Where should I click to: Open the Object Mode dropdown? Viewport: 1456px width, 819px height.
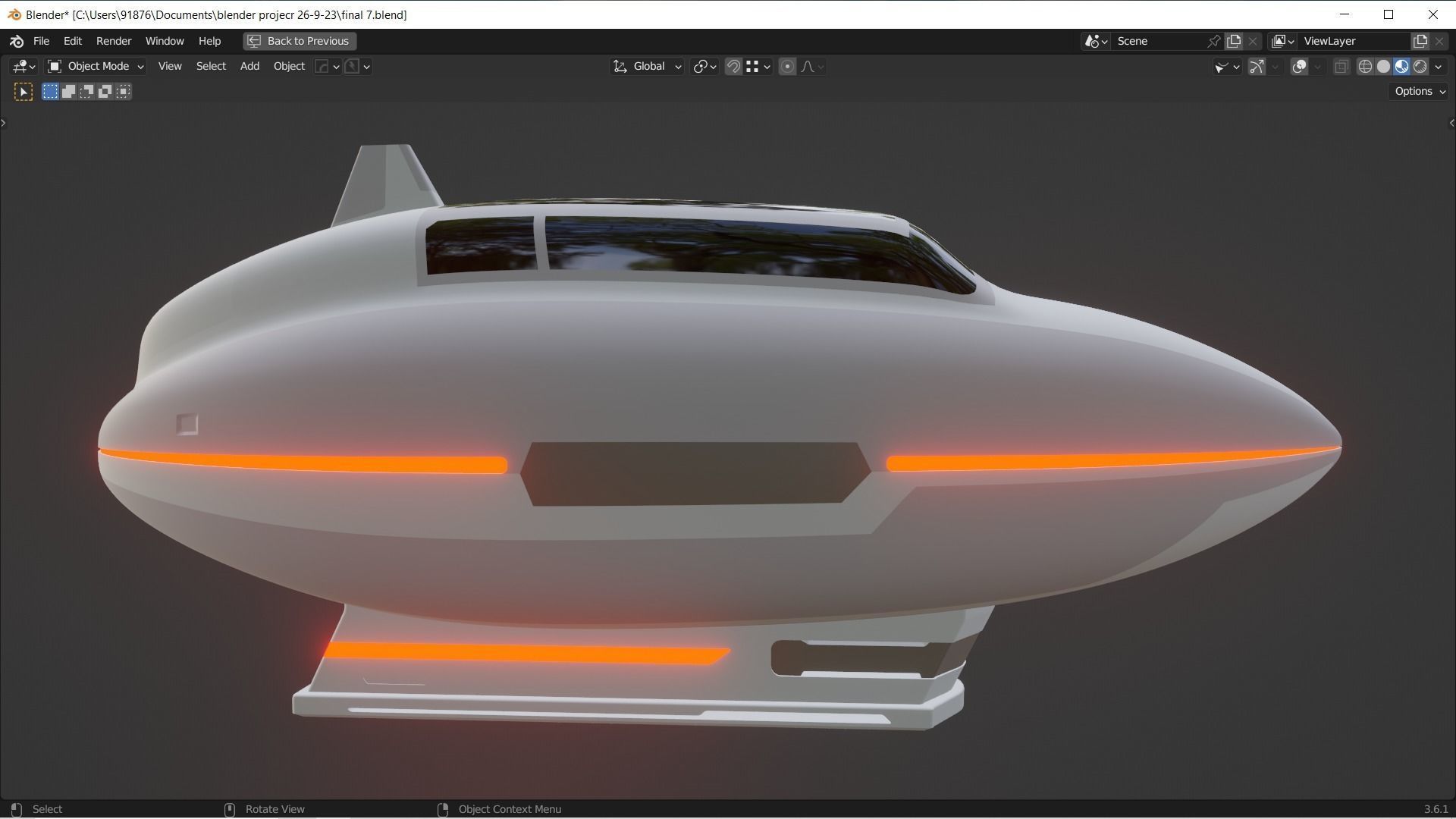tap(96, 66)
